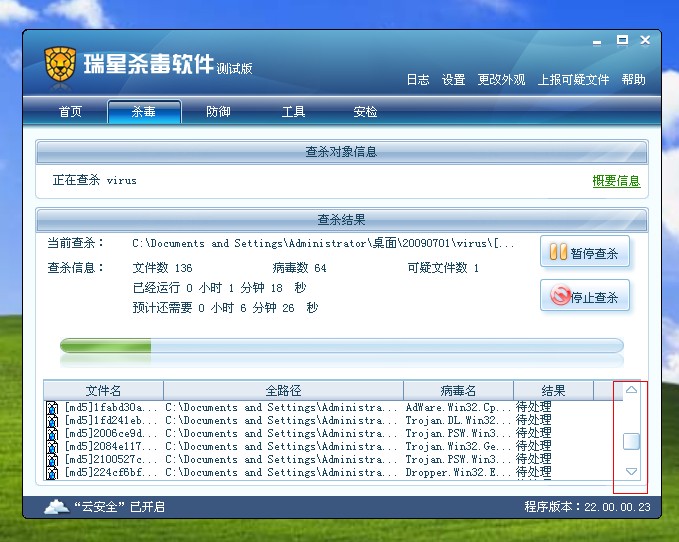Click 待处理 result in Dropper row

coord(534,473)
